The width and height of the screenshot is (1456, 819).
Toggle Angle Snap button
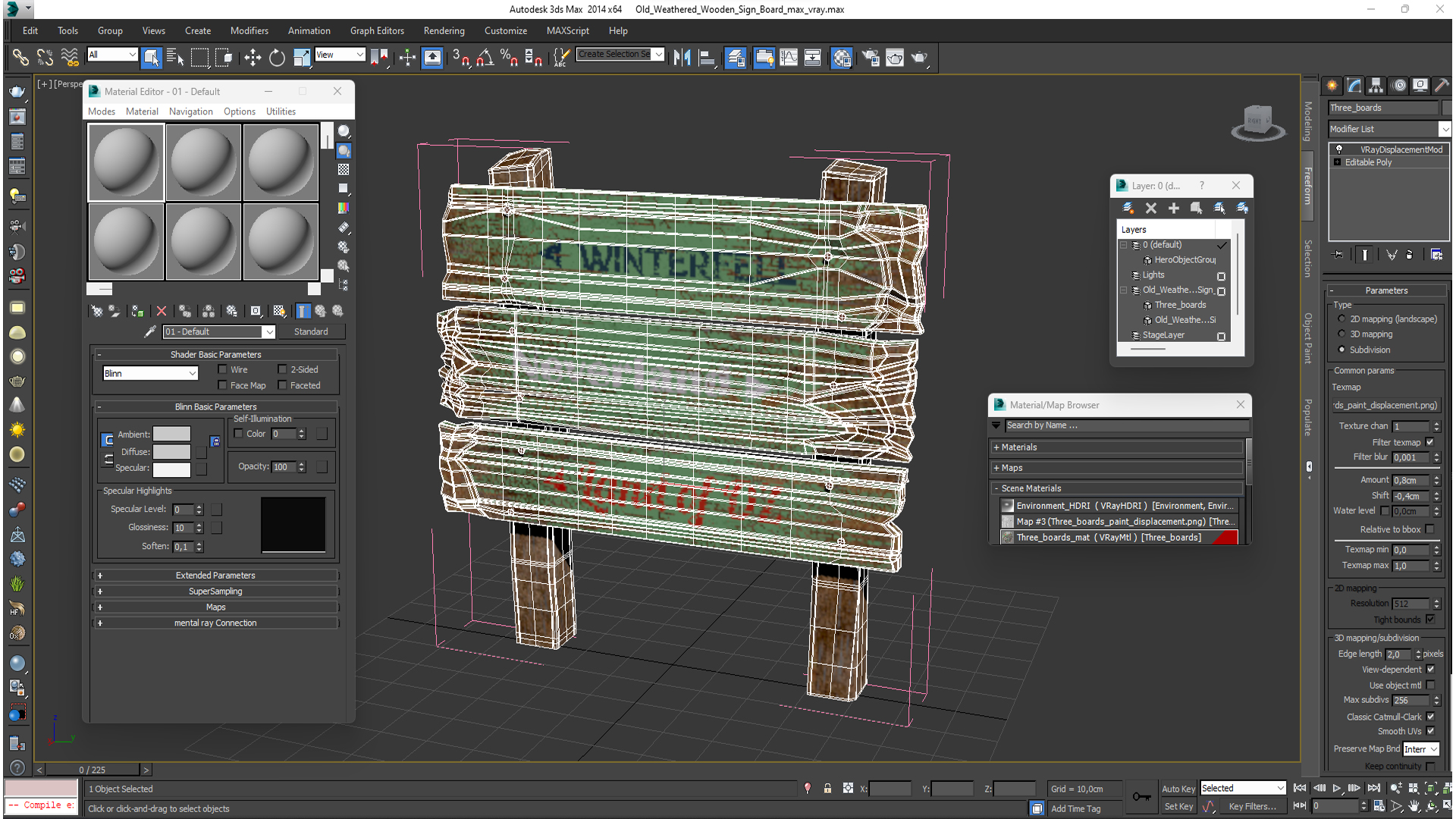point(485,58)
